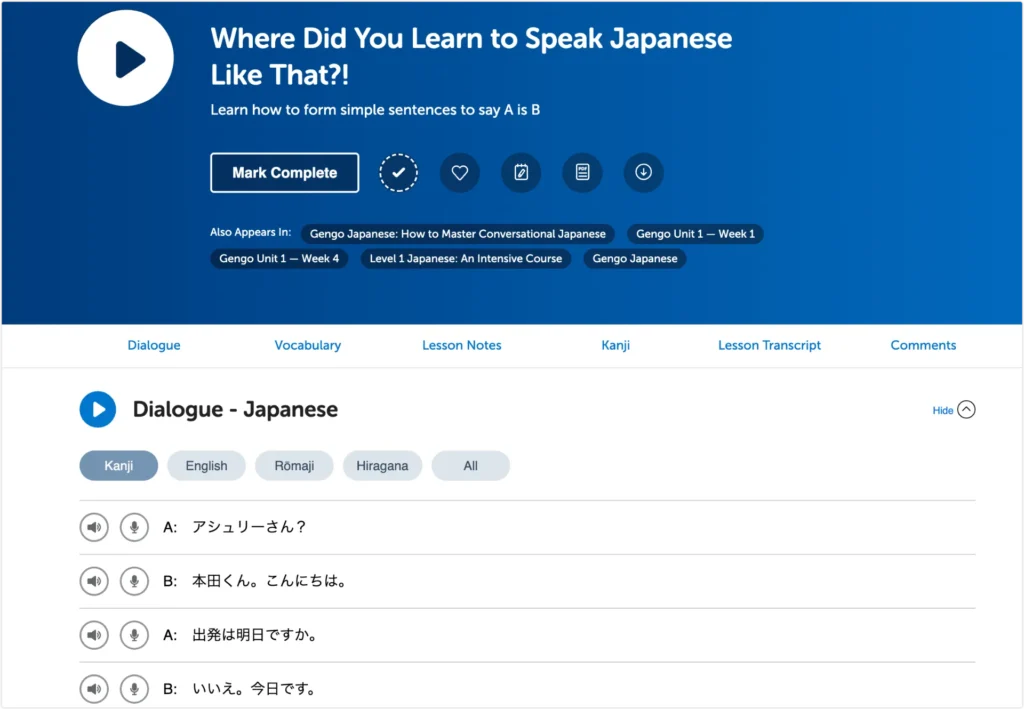This screenshot has height=709, width=1024.
Task: Go to the Dialogue tab
Action: [154, 345]
